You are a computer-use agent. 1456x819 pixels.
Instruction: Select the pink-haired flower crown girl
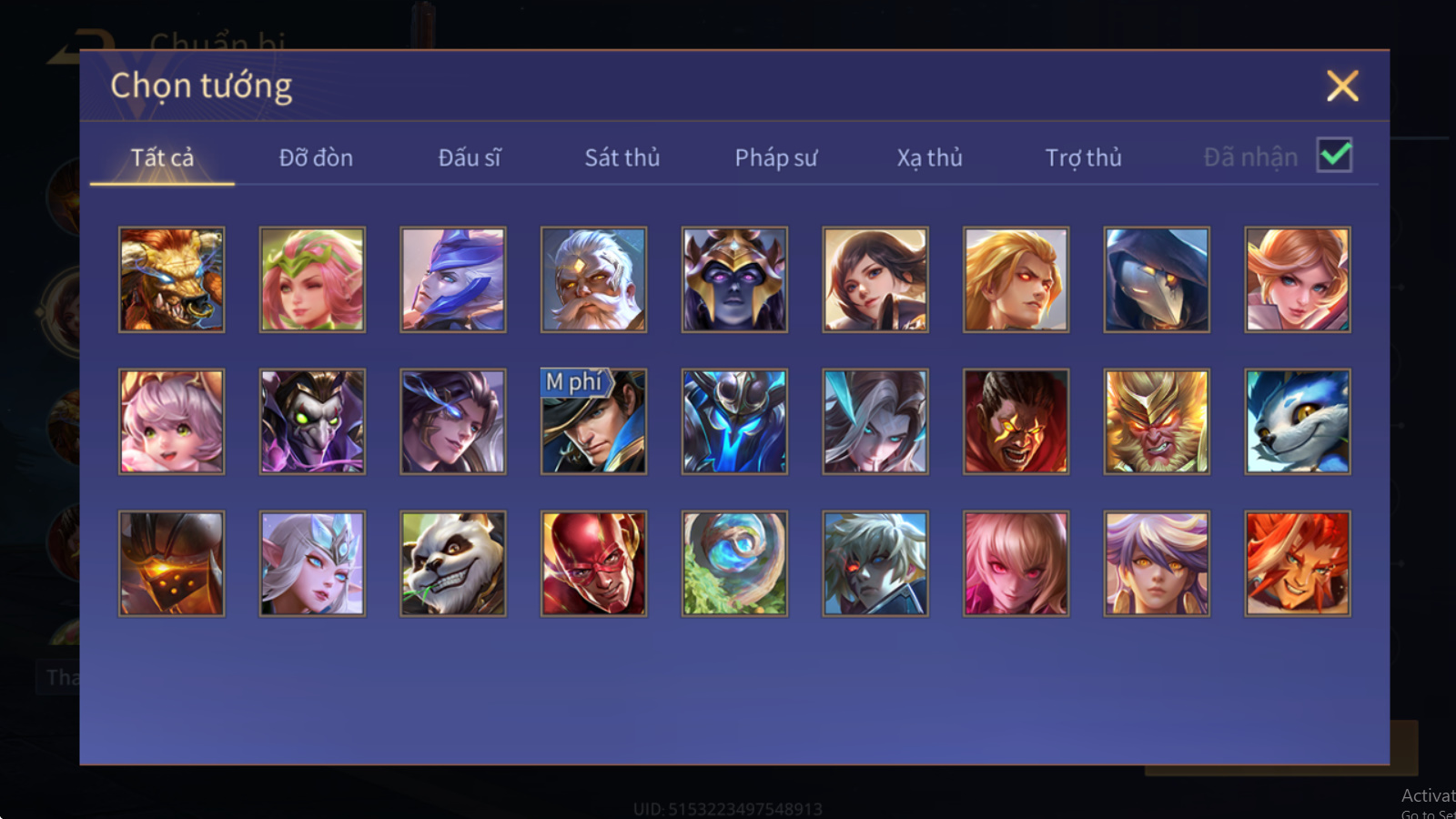click(x=312, y=279)
